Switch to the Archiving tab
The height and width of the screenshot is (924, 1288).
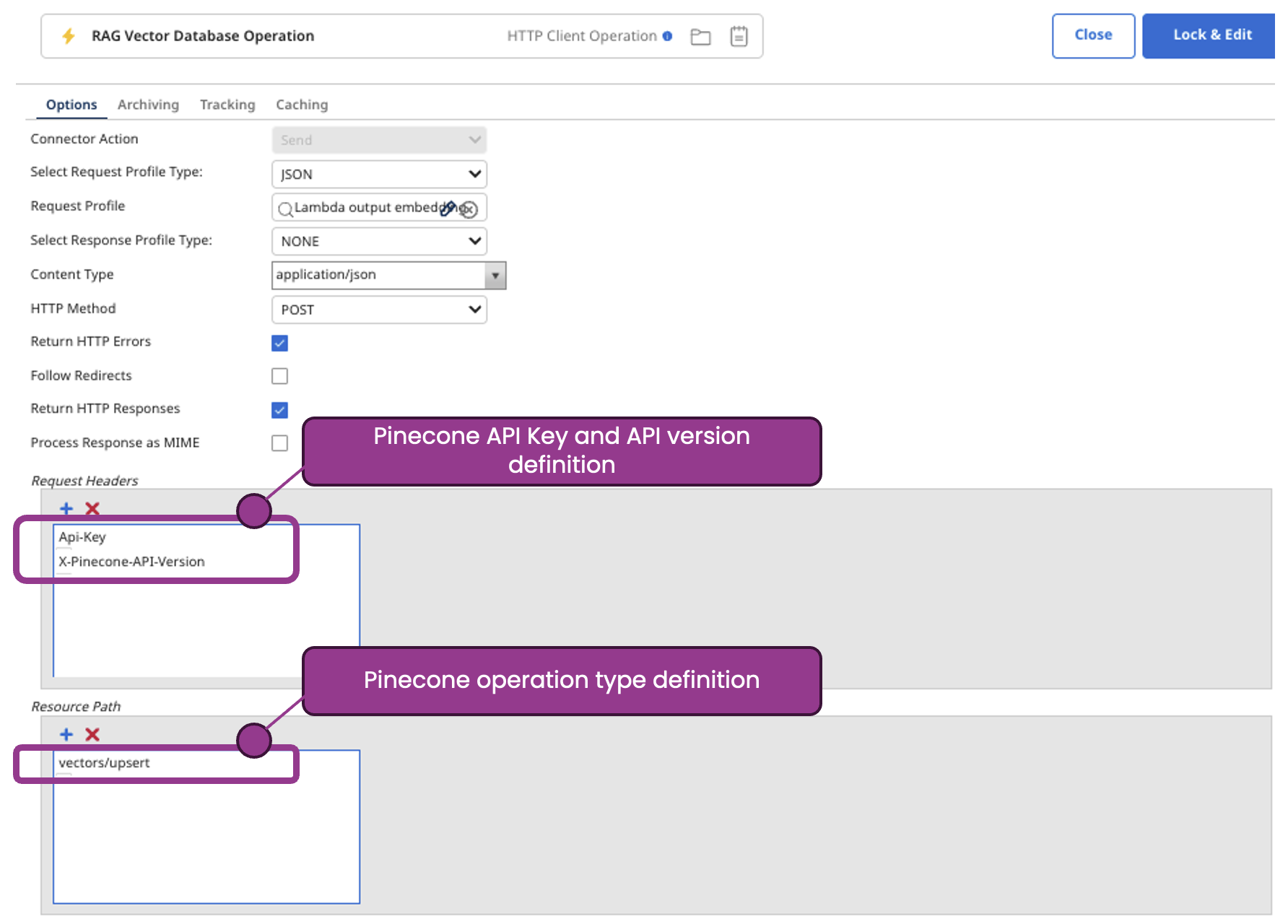[148, 104]
